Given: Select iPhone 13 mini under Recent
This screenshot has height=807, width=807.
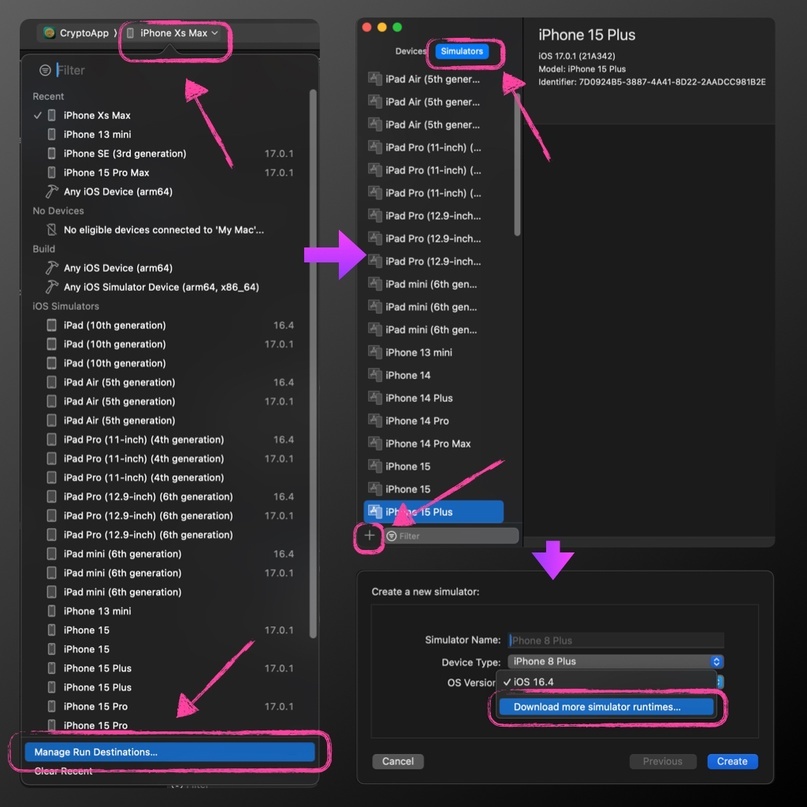Looking at the screenshot, I should [x=170, y=134].
